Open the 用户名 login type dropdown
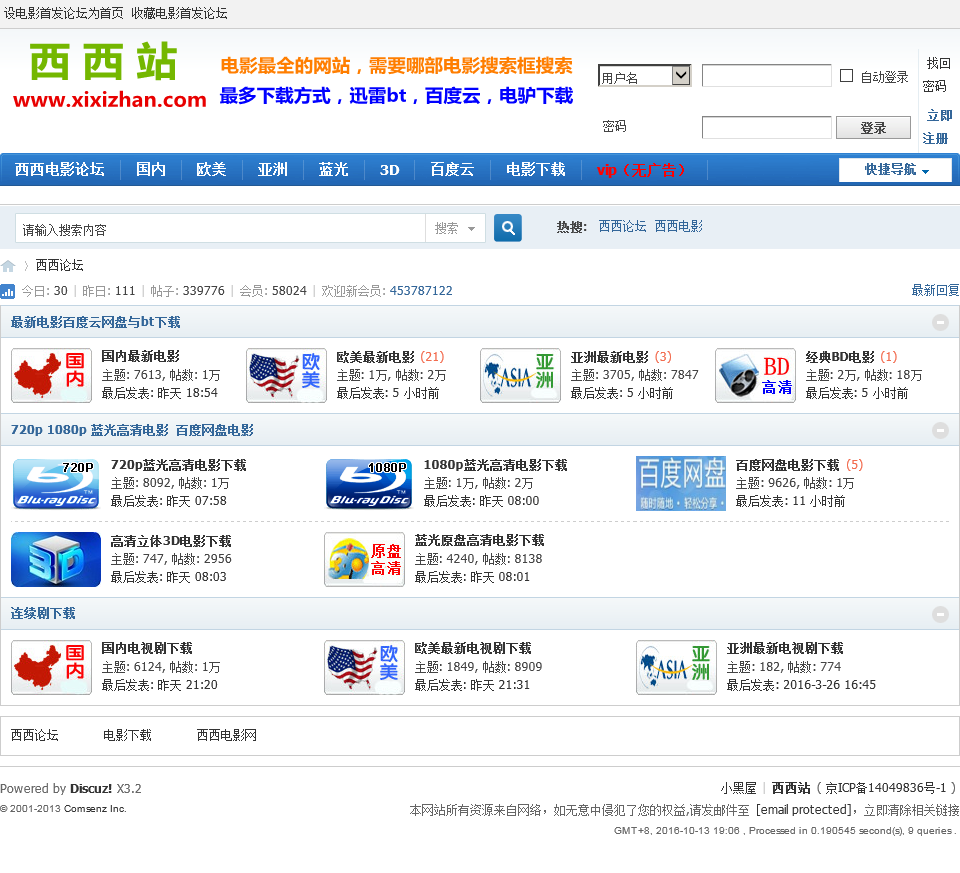960x873 pixels. [644, 76]
